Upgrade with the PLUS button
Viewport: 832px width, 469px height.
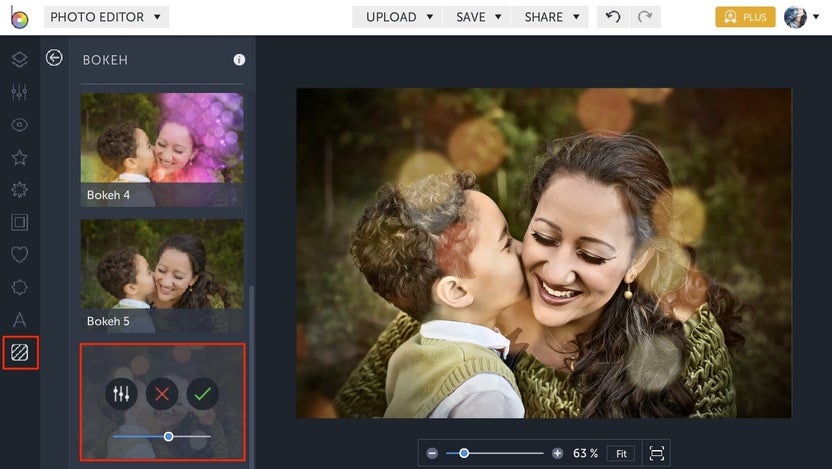pyautogui.click(x=745, y=17)
